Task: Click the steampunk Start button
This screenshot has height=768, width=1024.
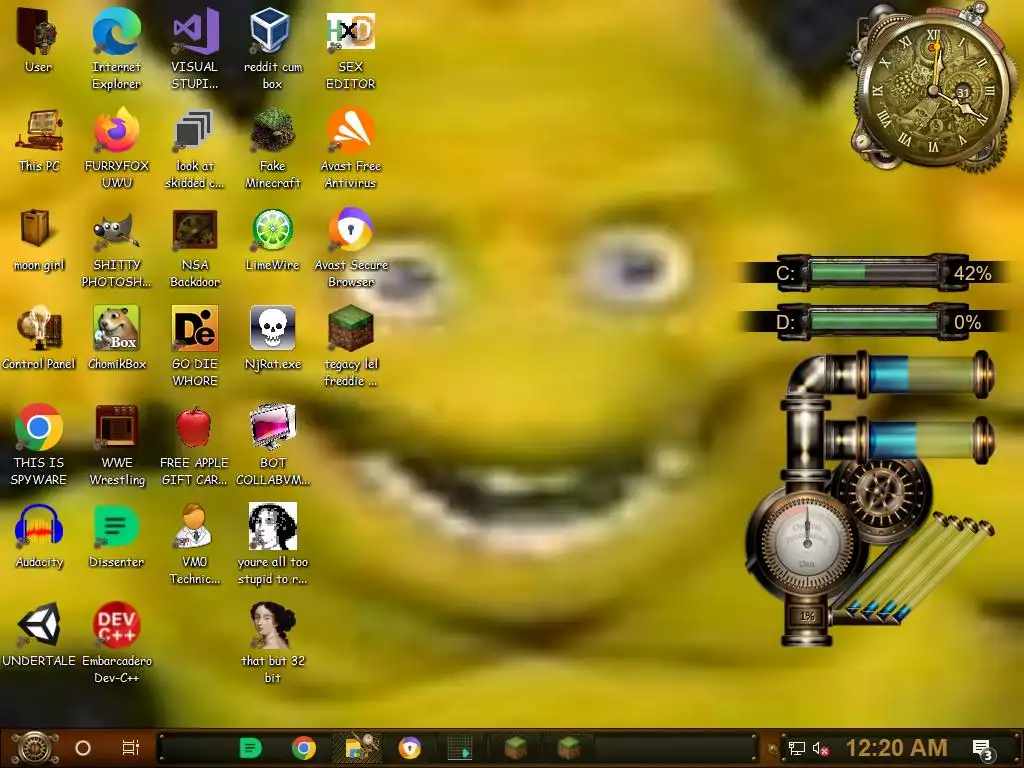Action: point(34,748)
